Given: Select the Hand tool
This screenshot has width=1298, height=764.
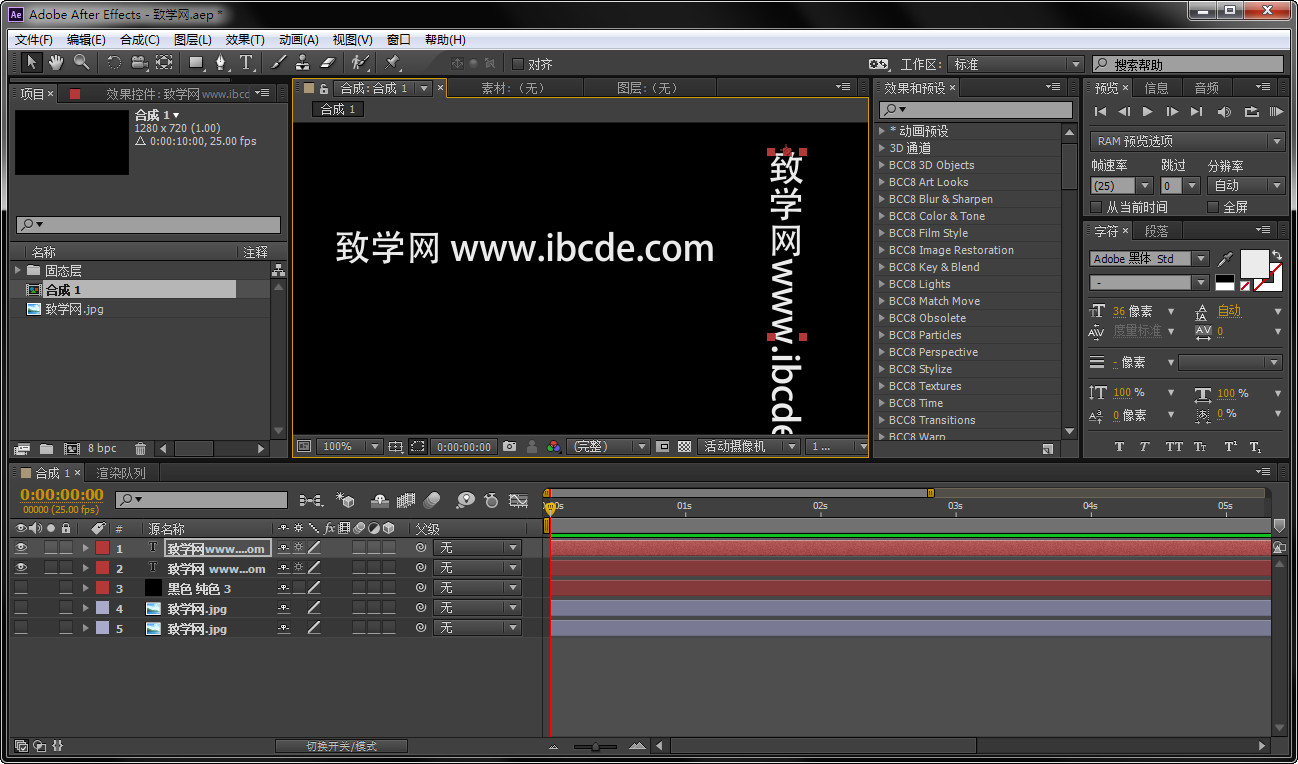Looking at the screenshot, I should tap(57, 63).
